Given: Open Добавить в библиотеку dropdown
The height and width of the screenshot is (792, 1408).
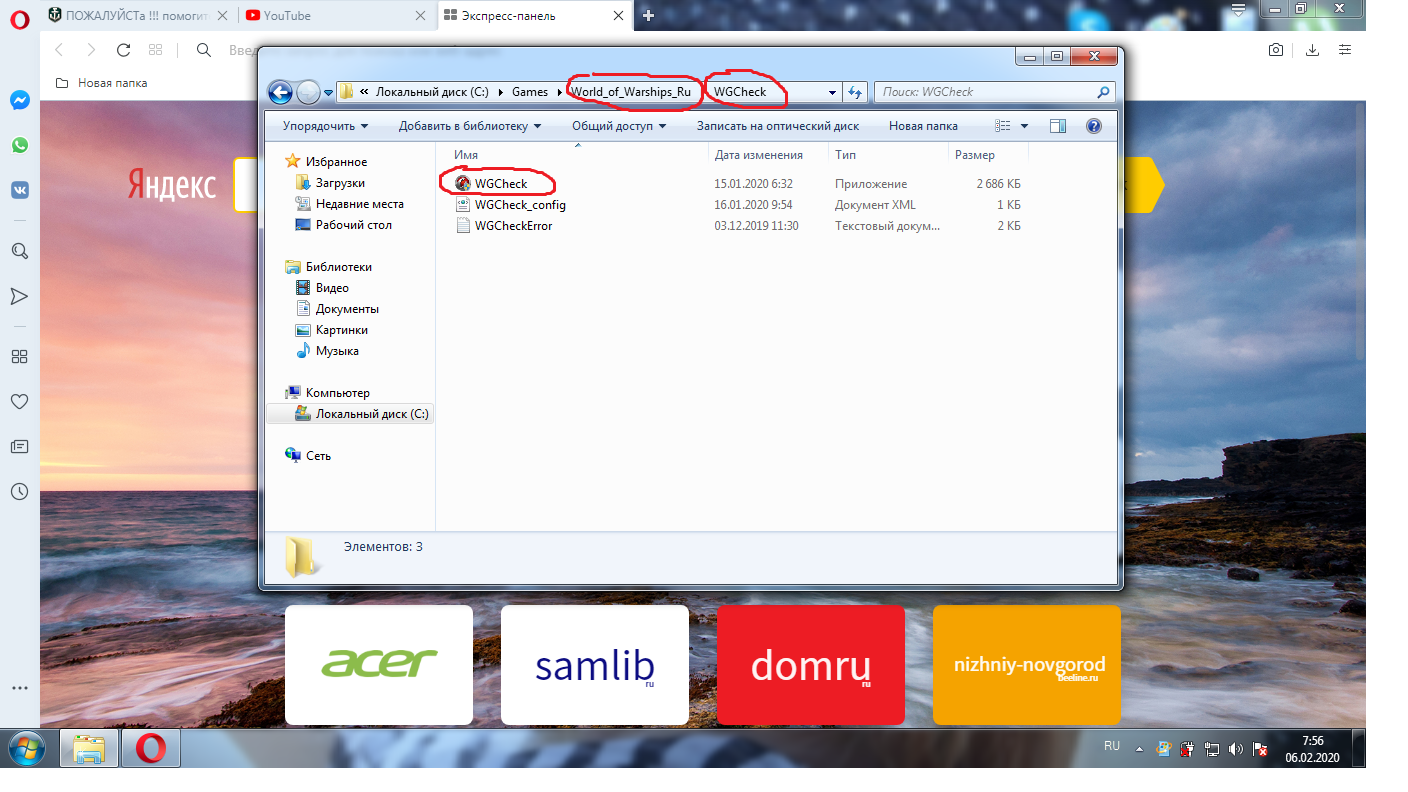Looking at the screenshot, I should point(470,126).
